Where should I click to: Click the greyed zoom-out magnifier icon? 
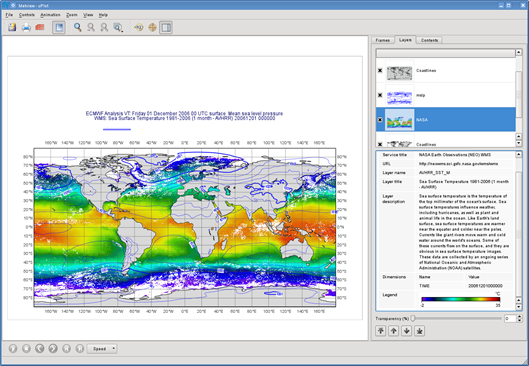click(91, 27)
